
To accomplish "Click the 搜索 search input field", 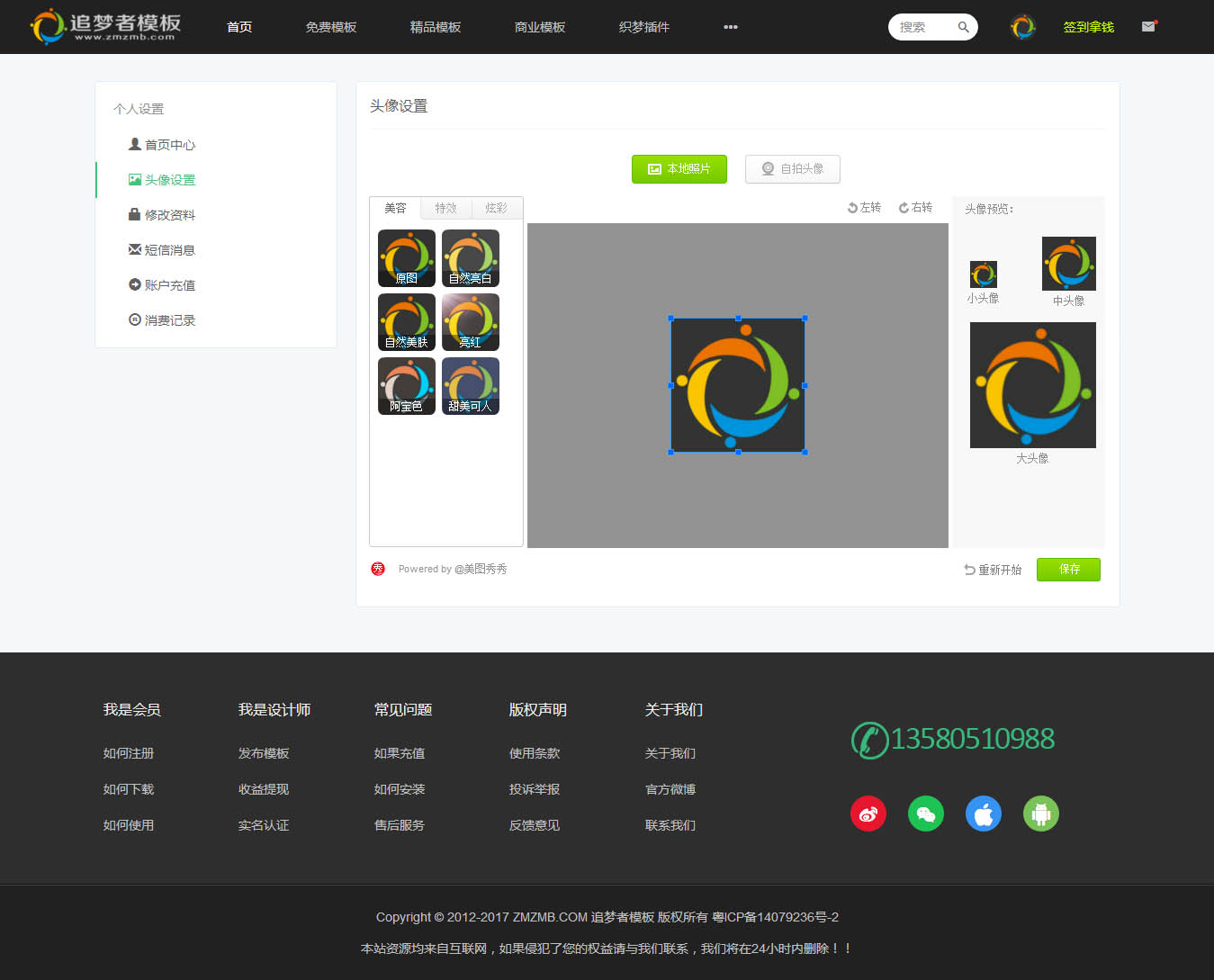I will pos(920,27).
